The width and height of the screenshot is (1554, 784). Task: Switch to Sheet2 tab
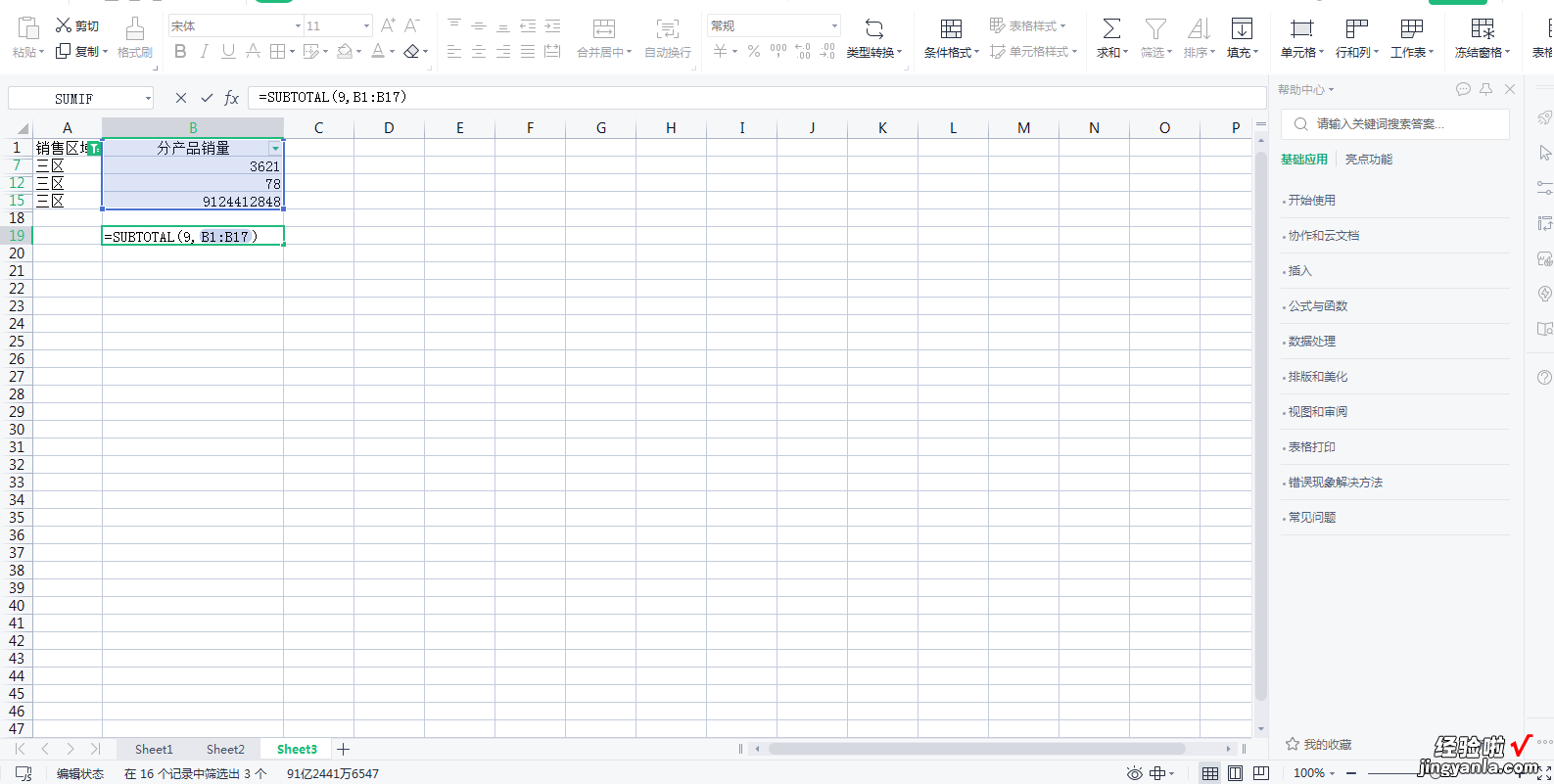coord(225,749)
